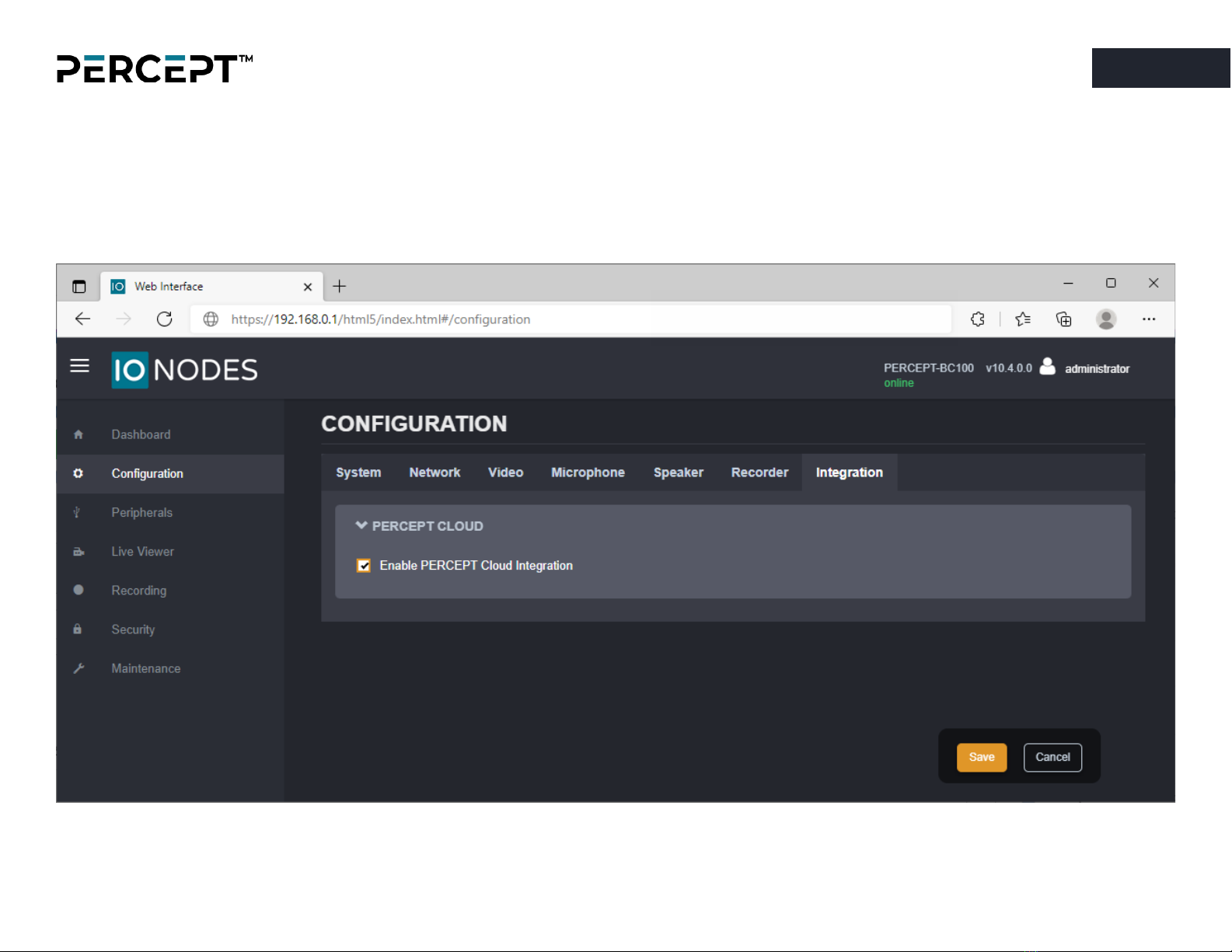Select the Web Interface browser tab
Screen dimensions: 1232x952
click(211, 287)
